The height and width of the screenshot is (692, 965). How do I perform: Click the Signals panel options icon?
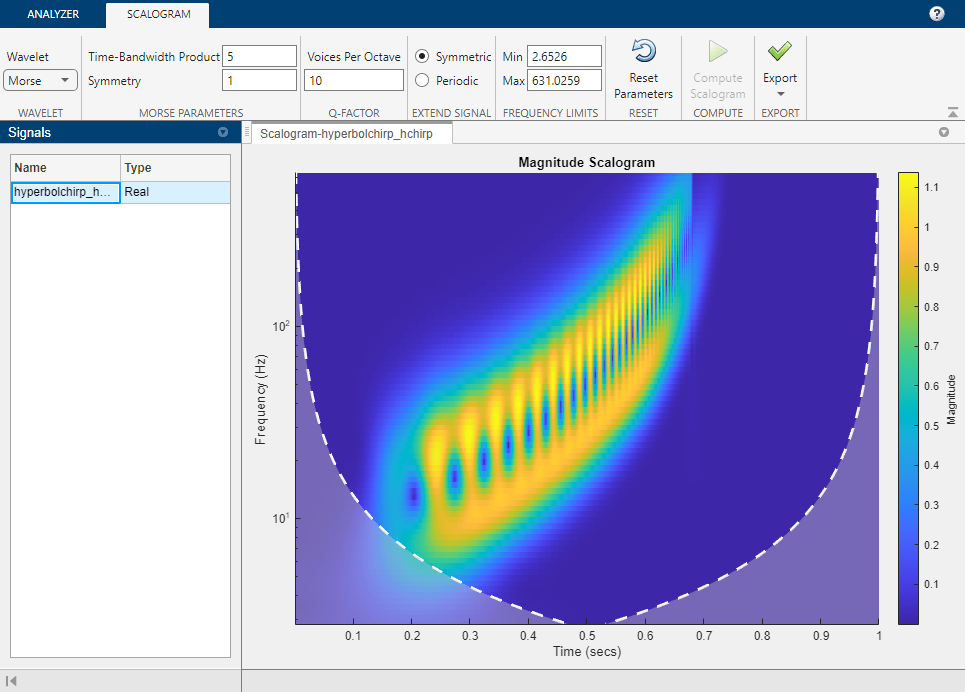[223, 132]
